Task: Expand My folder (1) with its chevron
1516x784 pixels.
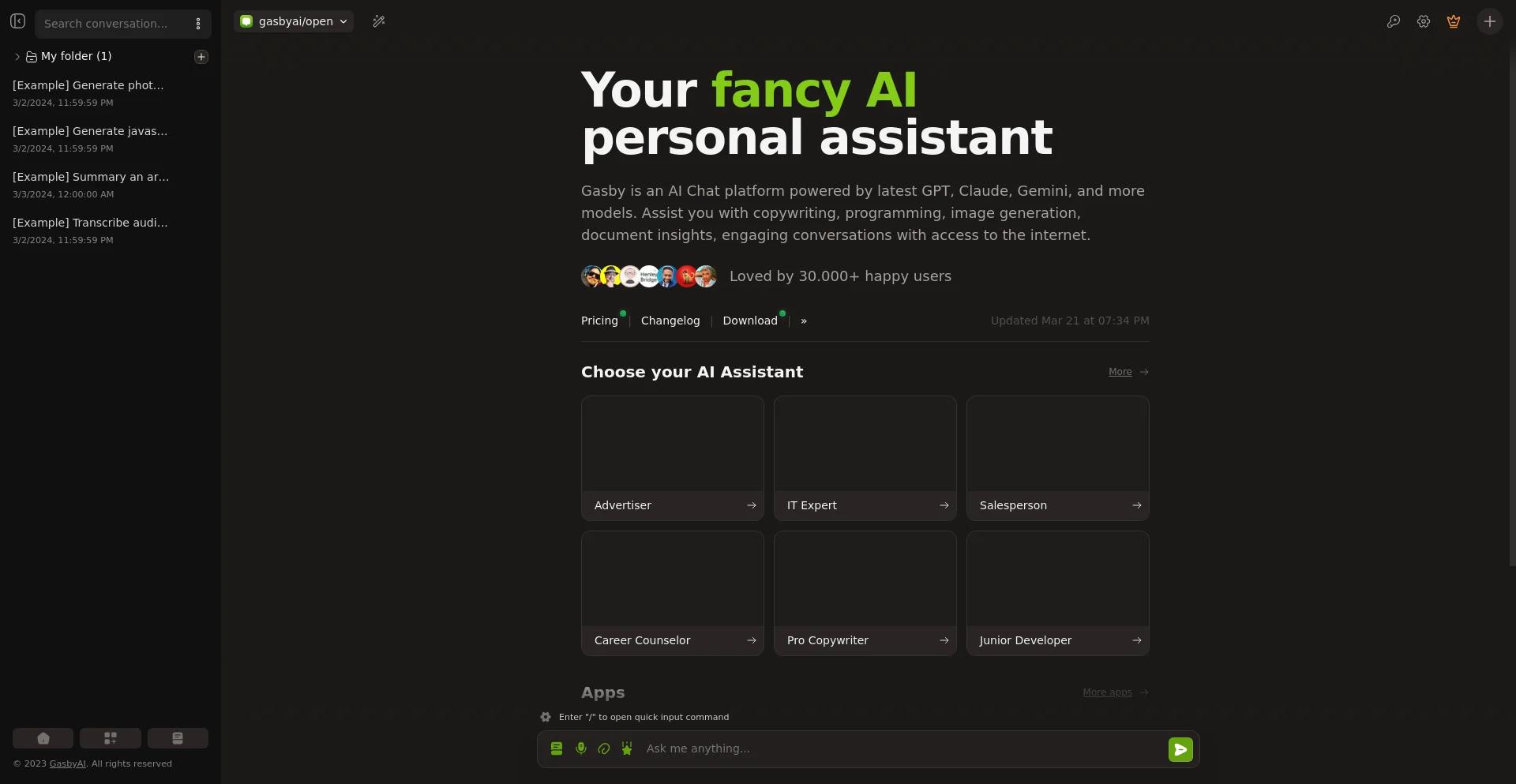Action: click(17, 57)
